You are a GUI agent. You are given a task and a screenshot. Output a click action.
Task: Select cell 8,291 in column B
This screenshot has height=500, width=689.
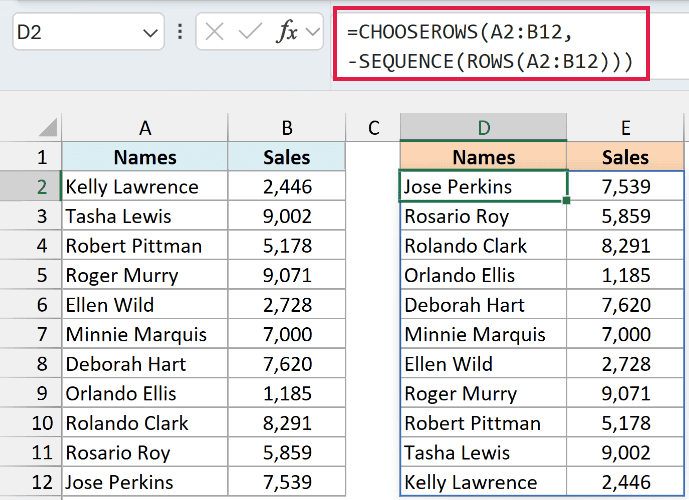coord(286,423)
